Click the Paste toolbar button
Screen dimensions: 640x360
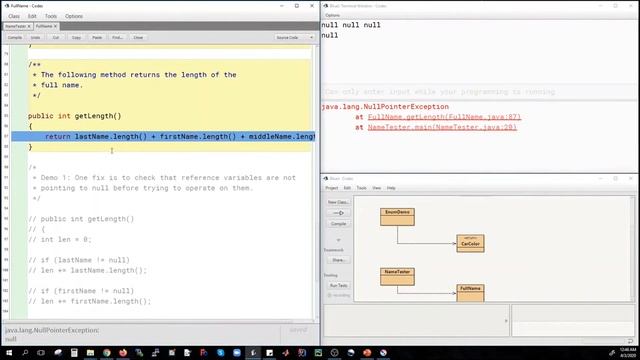tap(97, 38)
